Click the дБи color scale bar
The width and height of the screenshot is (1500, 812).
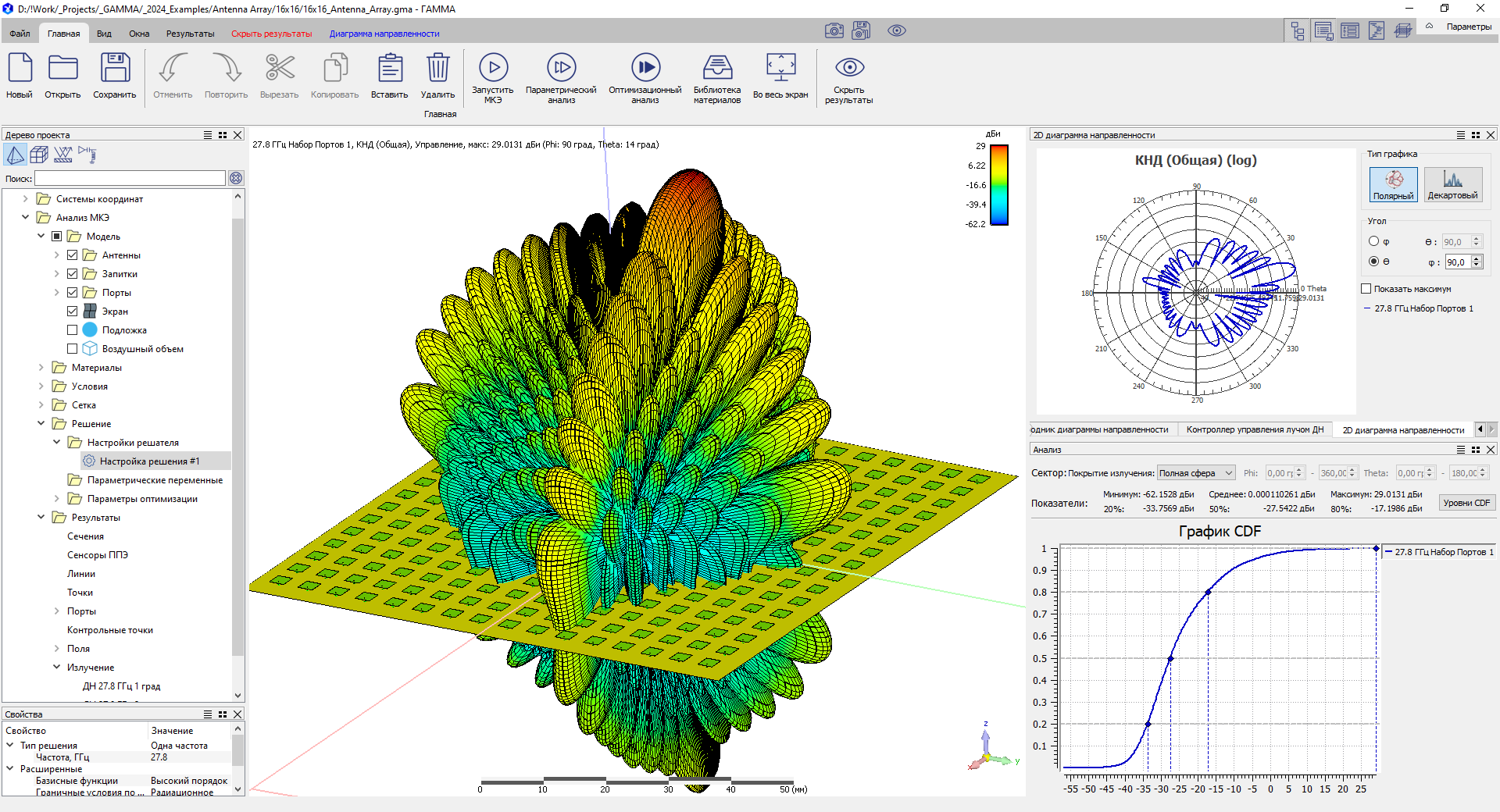(999, 185)
